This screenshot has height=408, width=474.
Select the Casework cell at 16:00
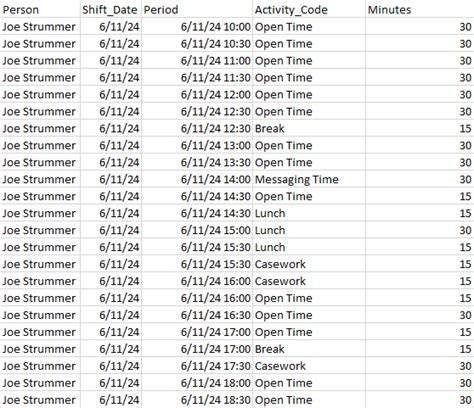click(309, 281)
